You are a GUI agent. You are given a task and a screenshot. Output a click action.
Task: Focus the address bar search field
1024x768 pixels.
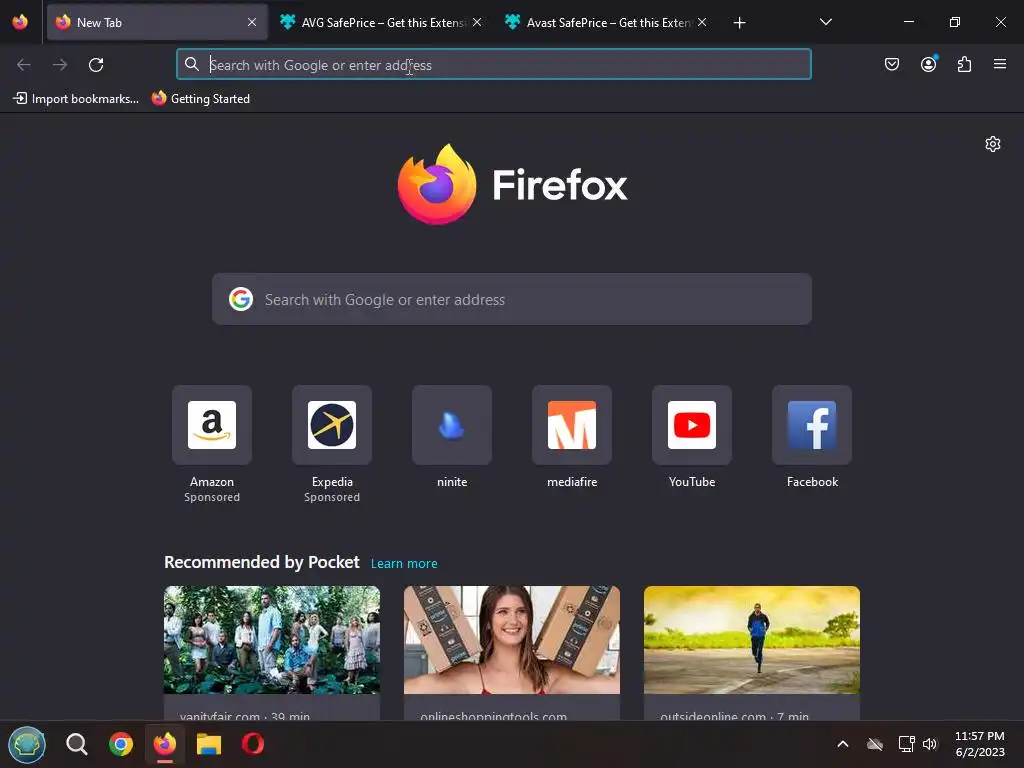click(494, 64)
